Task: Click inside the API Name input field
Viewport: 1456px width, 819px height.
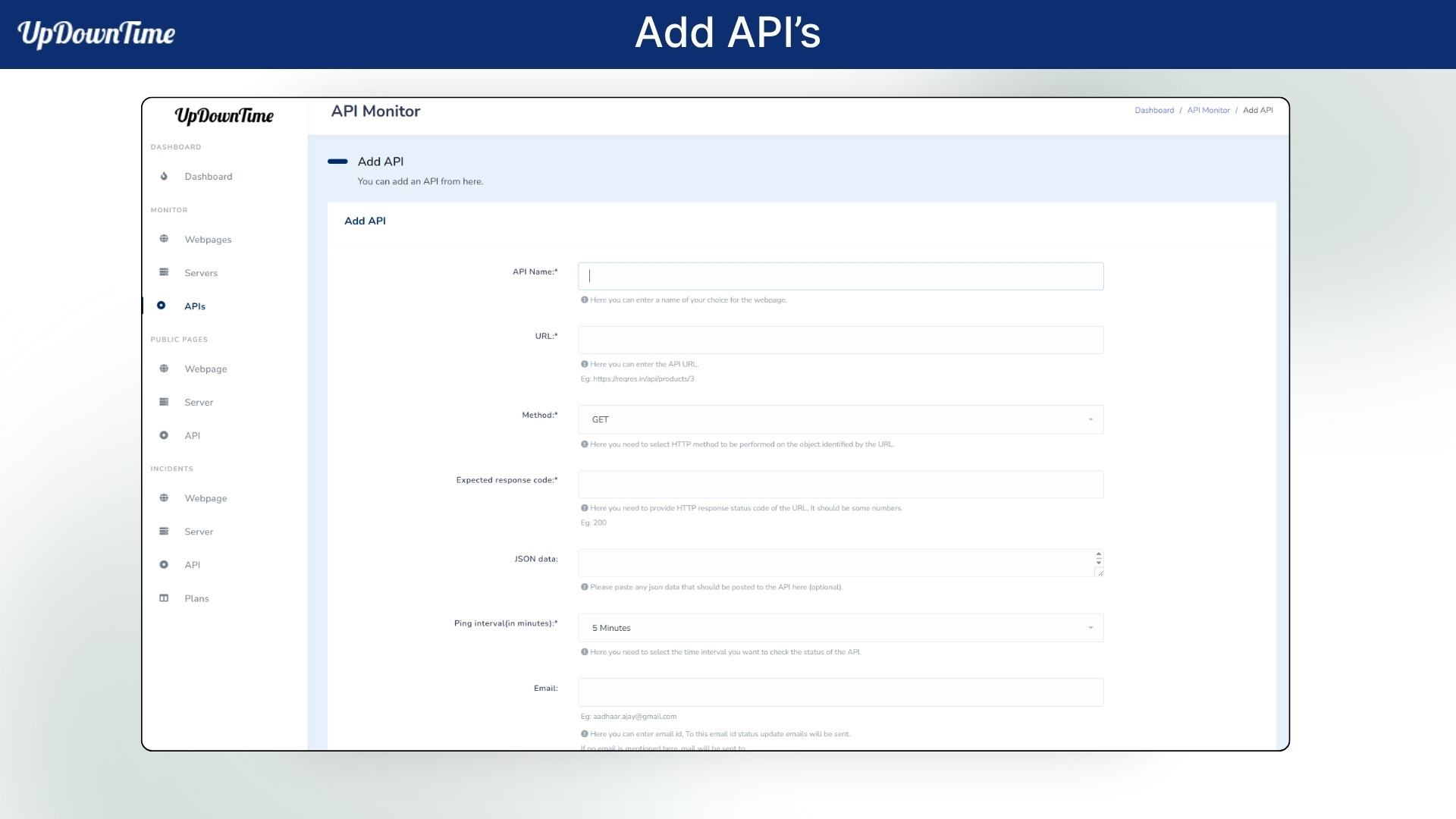Action: (x=840, y=275)
